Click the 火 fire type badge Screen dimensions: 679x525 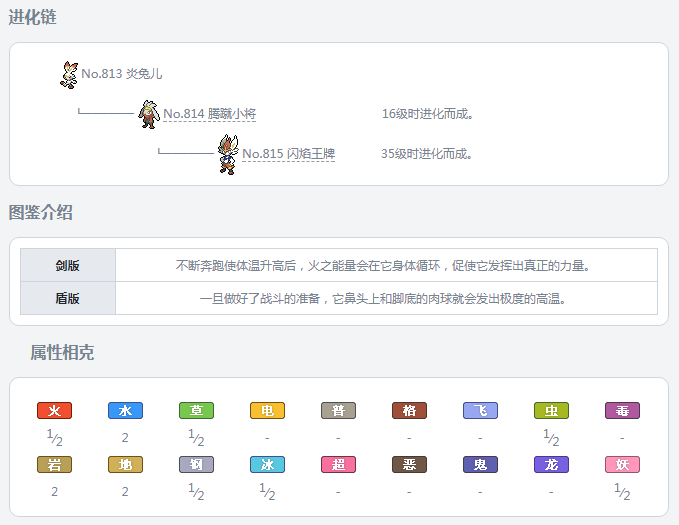coord(54,410)
